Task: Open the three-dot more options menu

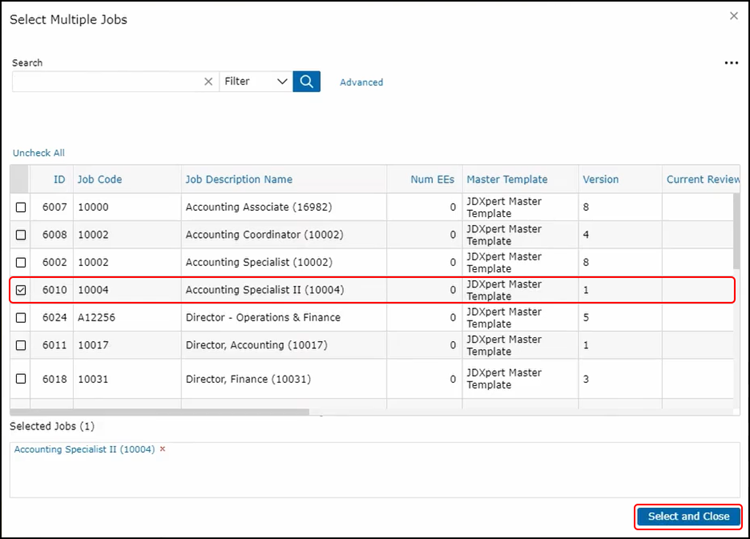Action: click(x=731, y=63)
